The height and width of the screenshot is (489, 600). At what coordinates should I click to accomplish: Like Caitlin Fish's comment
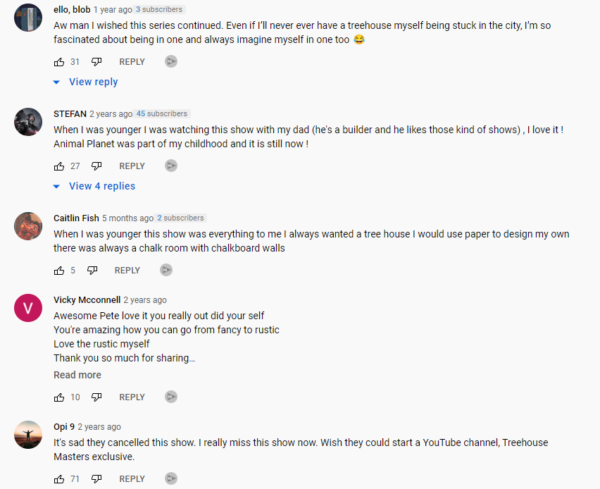pyautogui.click(x=59, y=270)
